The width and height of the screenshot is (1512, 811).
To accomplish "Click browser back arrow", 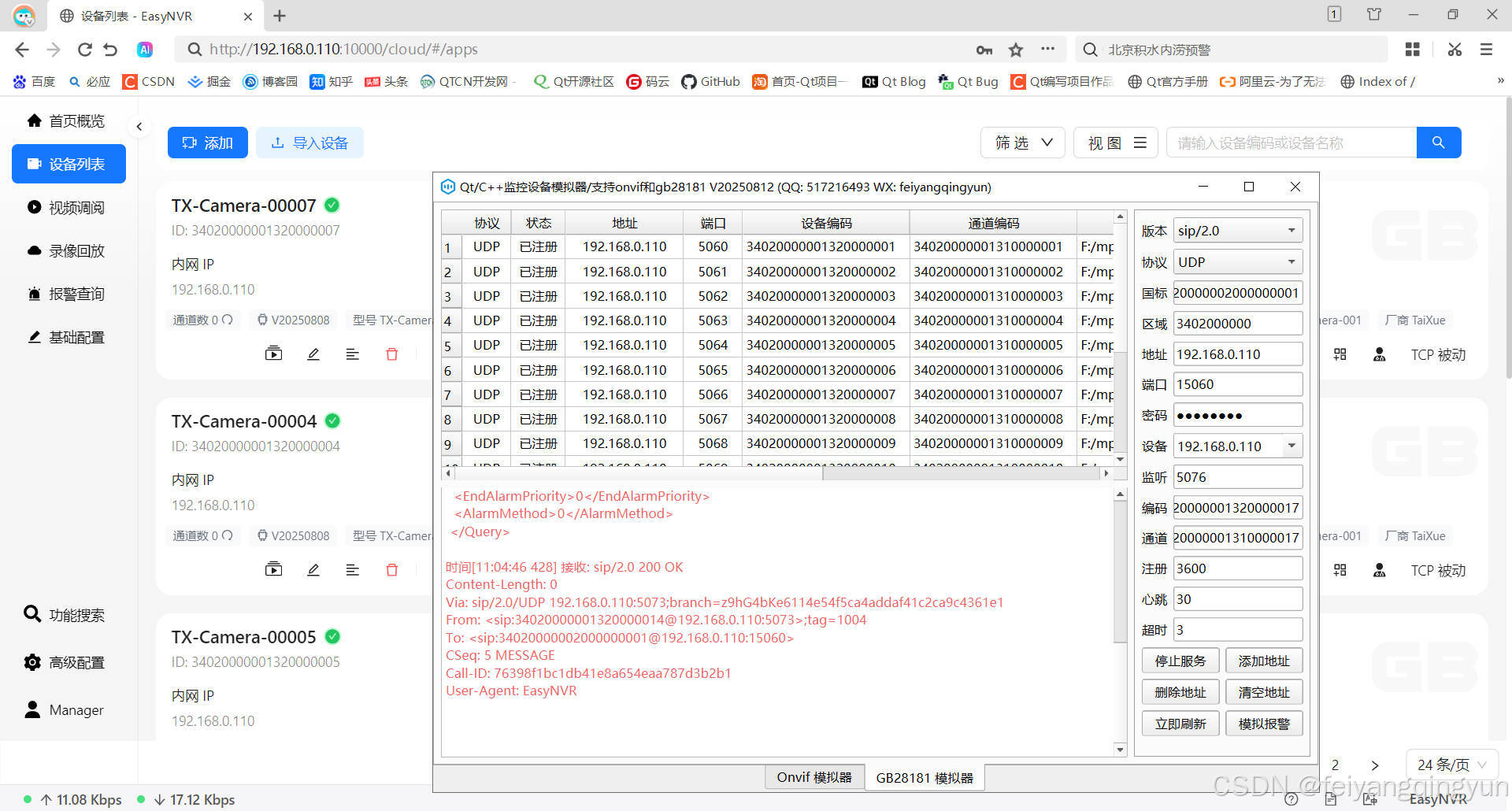I will 22,49.
